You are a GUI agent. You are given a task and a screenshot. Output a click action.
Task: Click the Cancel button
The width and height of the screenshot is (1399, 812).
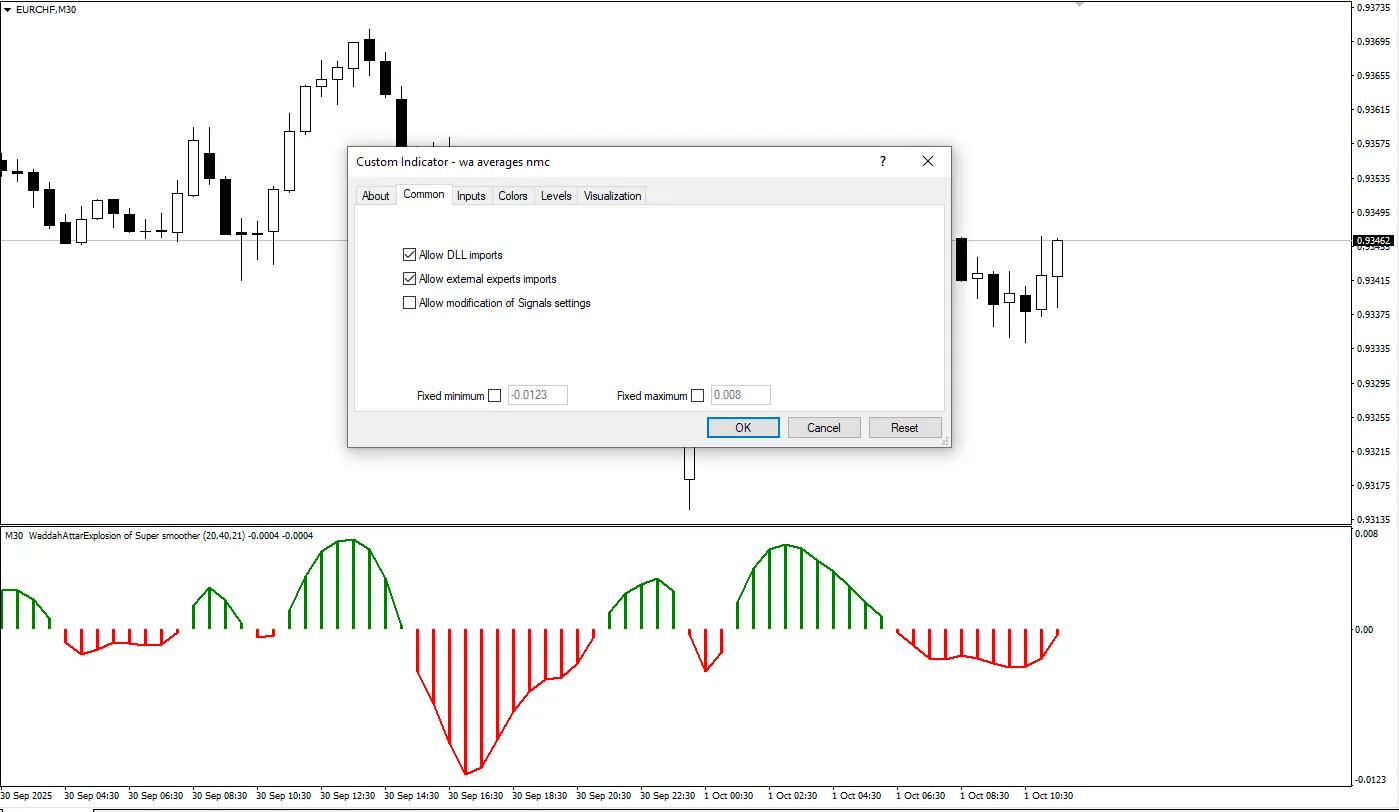coord(824,427)
